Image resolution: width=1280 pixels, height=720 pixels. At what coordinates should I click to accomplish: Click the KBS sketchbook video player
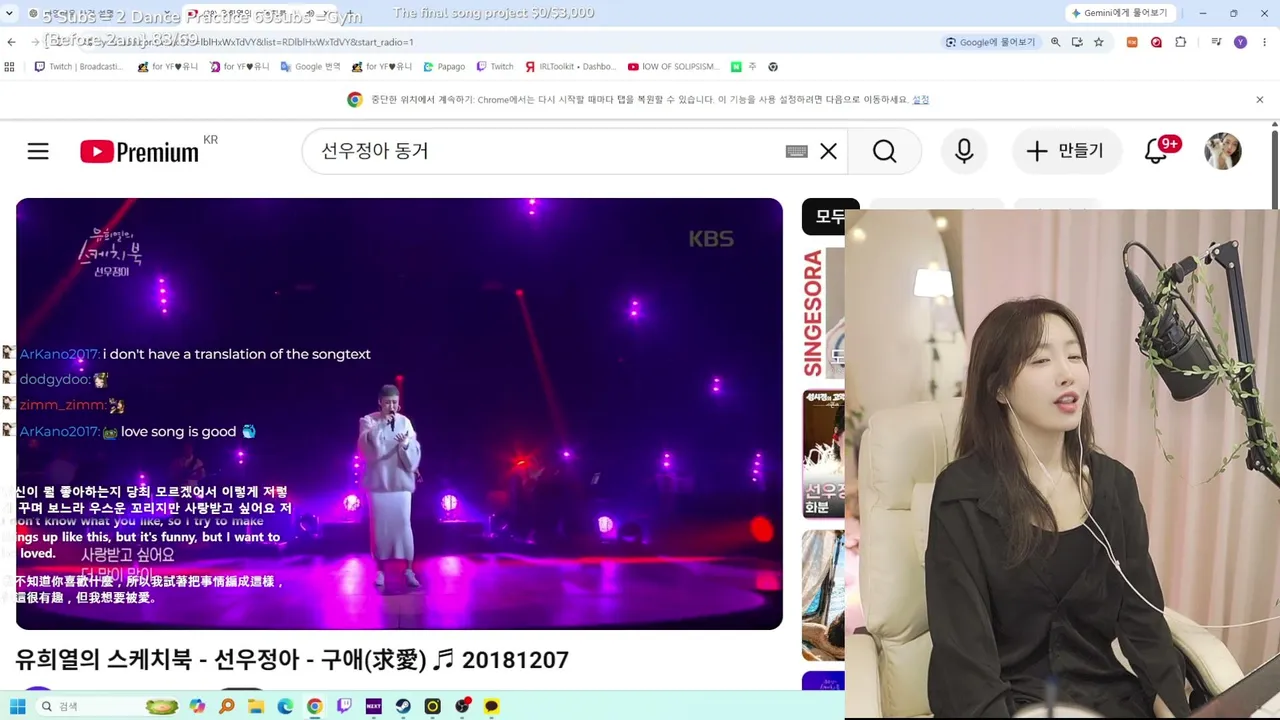tap(399, 414)
